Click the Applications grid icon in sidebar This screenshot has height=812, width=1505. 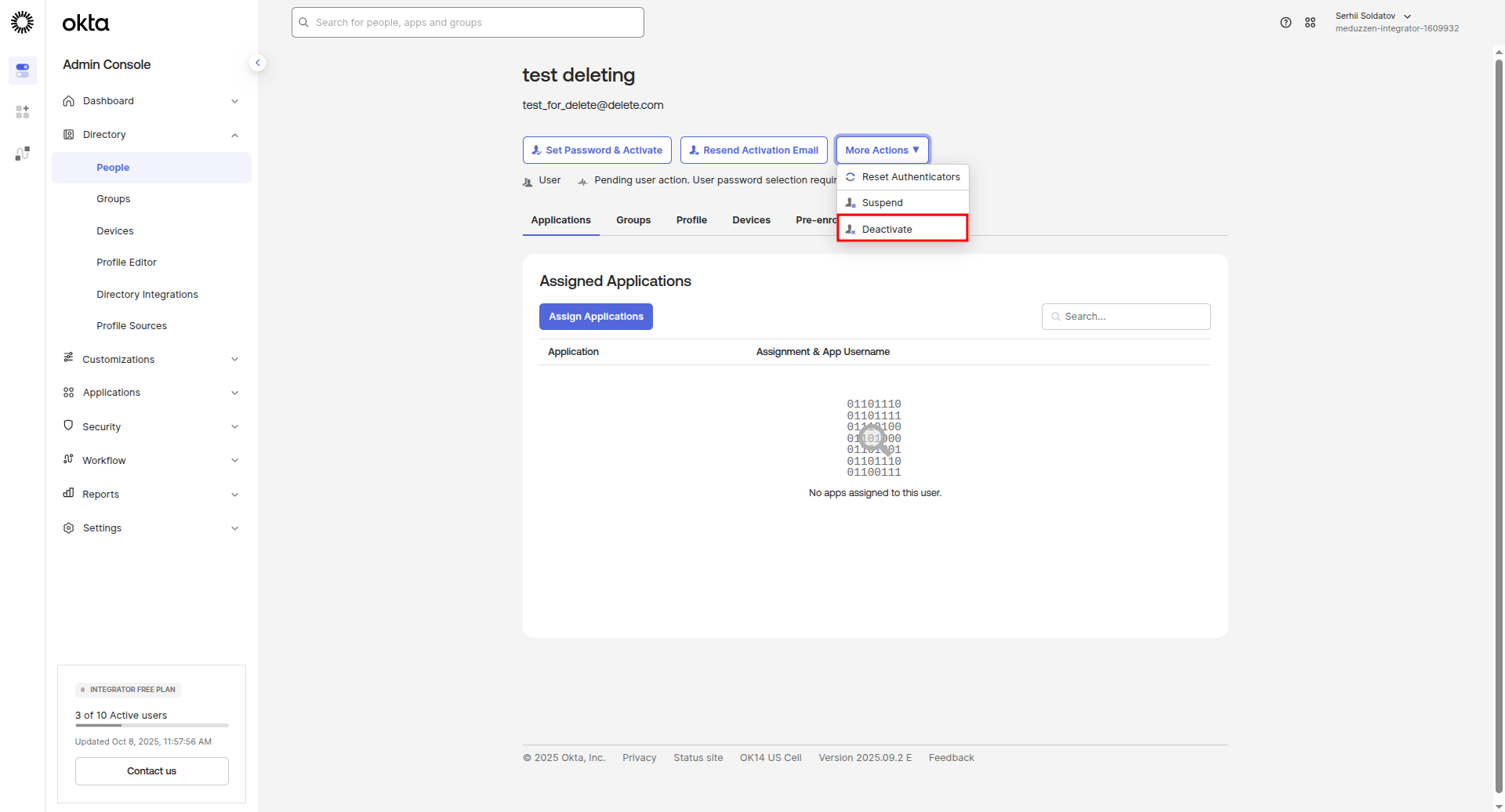coord(69,393)
